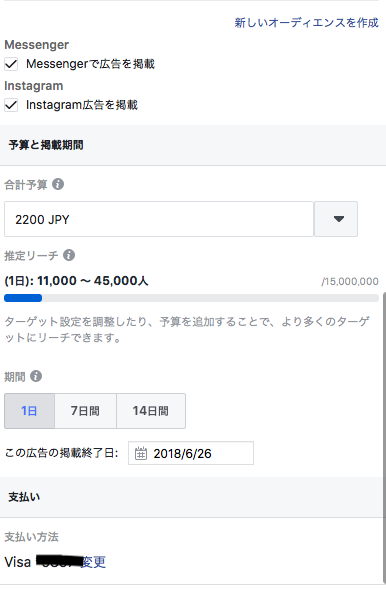Click the info icon beside 推定リーチ
This screenshot has height=589, width=386.
[x=69, y=255]
